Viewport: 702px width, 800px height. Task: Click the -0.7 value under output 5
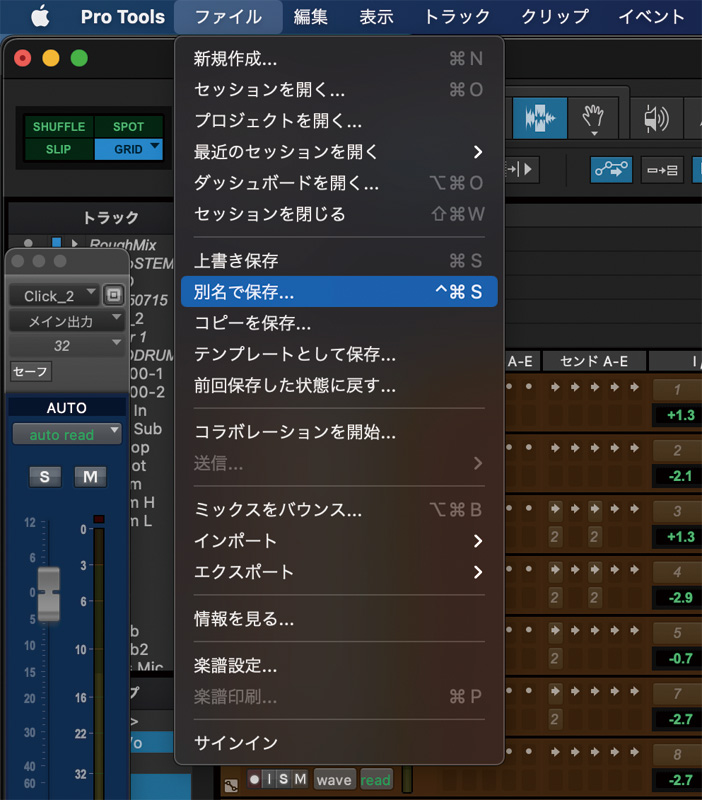point(680,658)
